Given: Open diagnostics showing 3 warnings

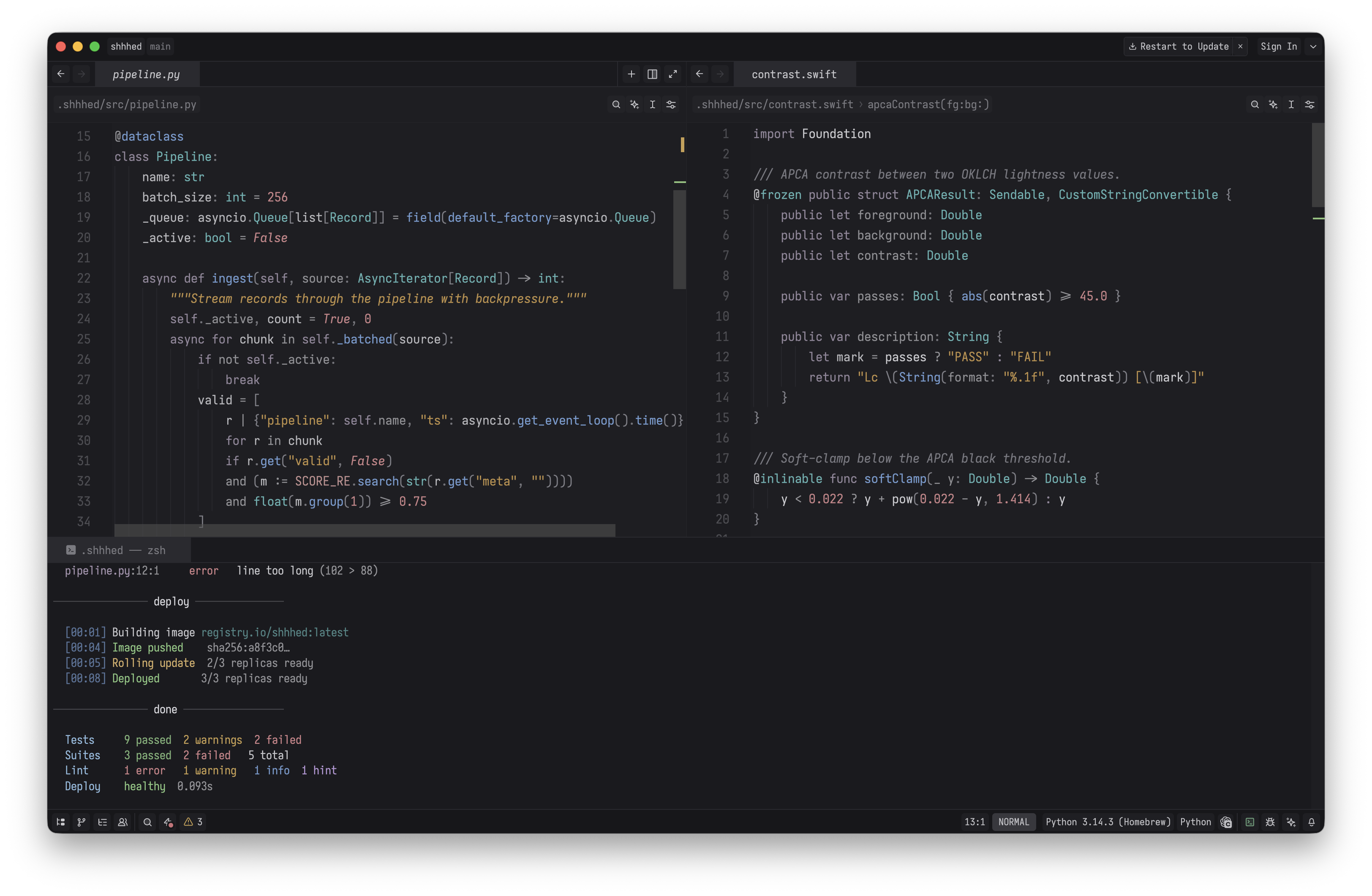Looking at the screenshot, I should (x=193, y=822).
